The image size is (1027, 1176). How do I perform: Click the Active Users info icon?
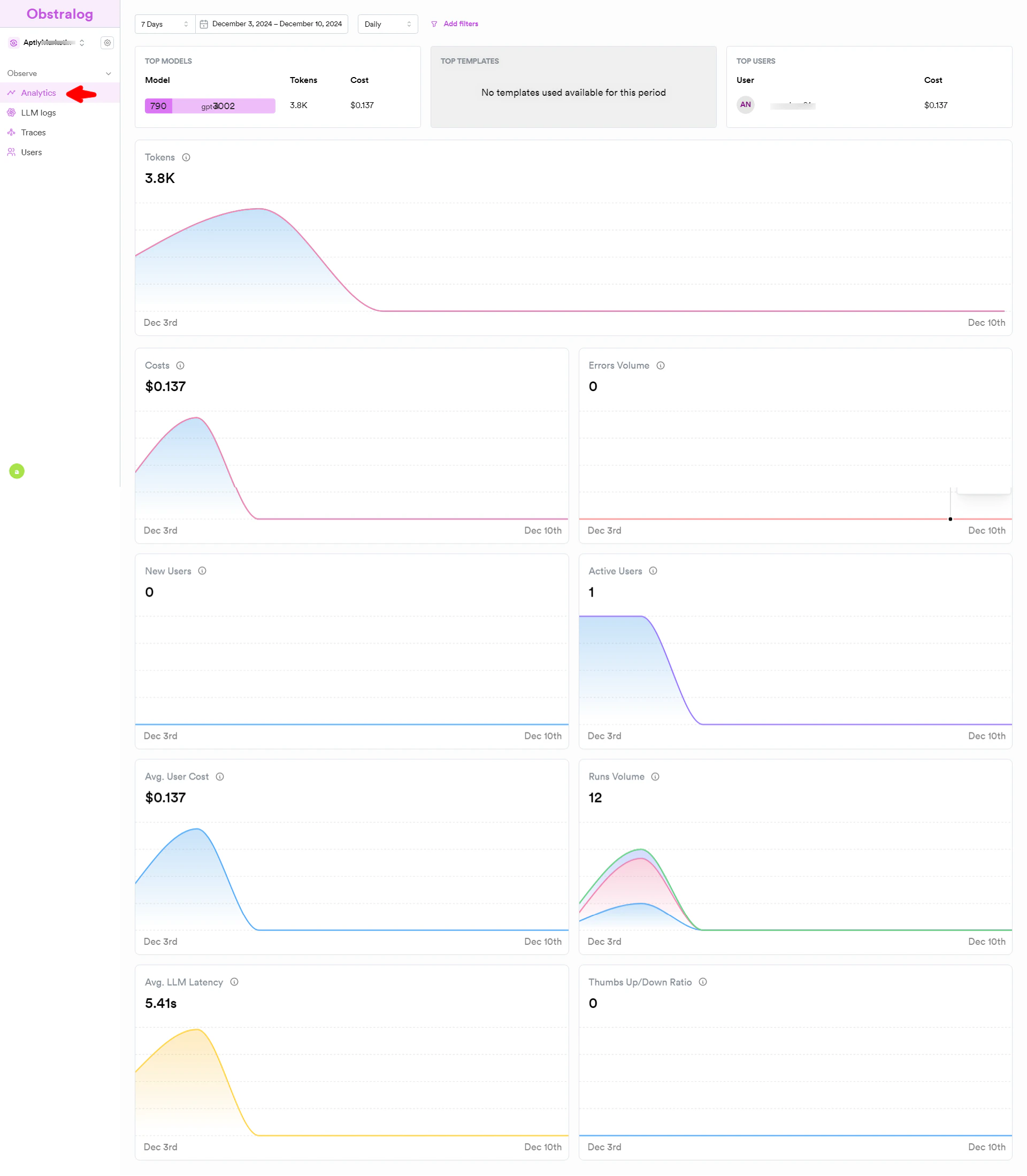(653, 571)
